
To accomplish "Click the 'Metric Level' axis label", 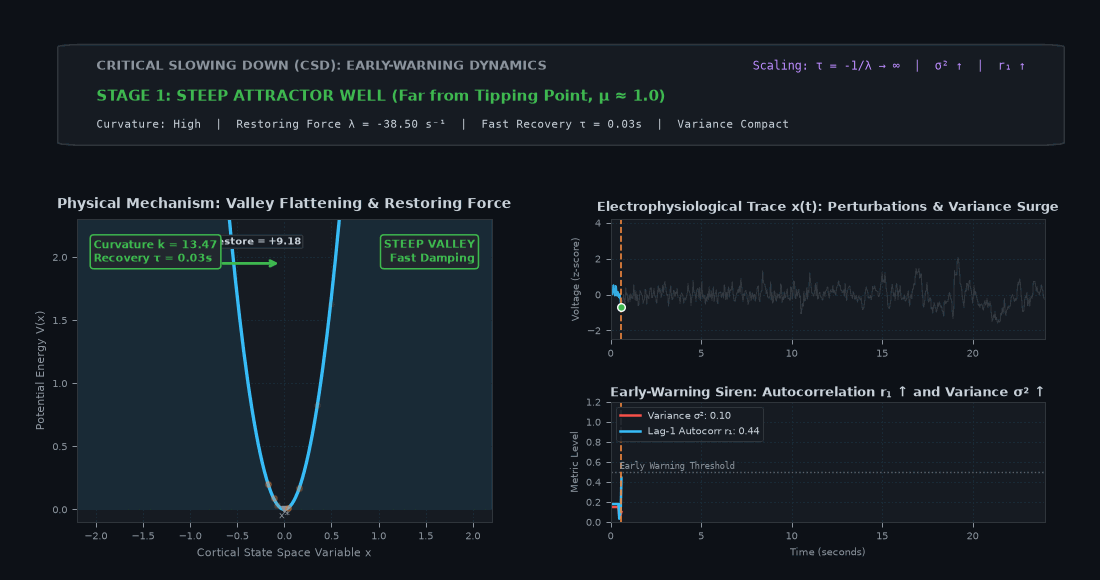I will click(575, 461).
